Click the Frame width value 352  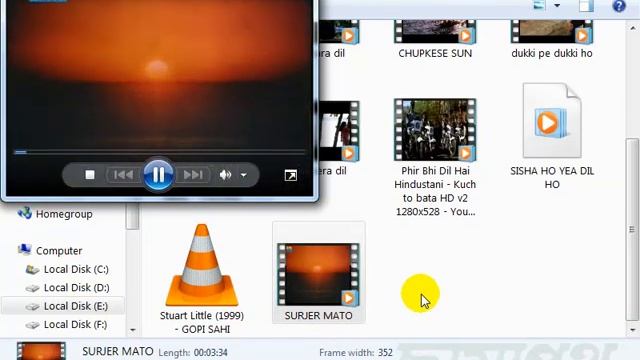tap(385, 353)
